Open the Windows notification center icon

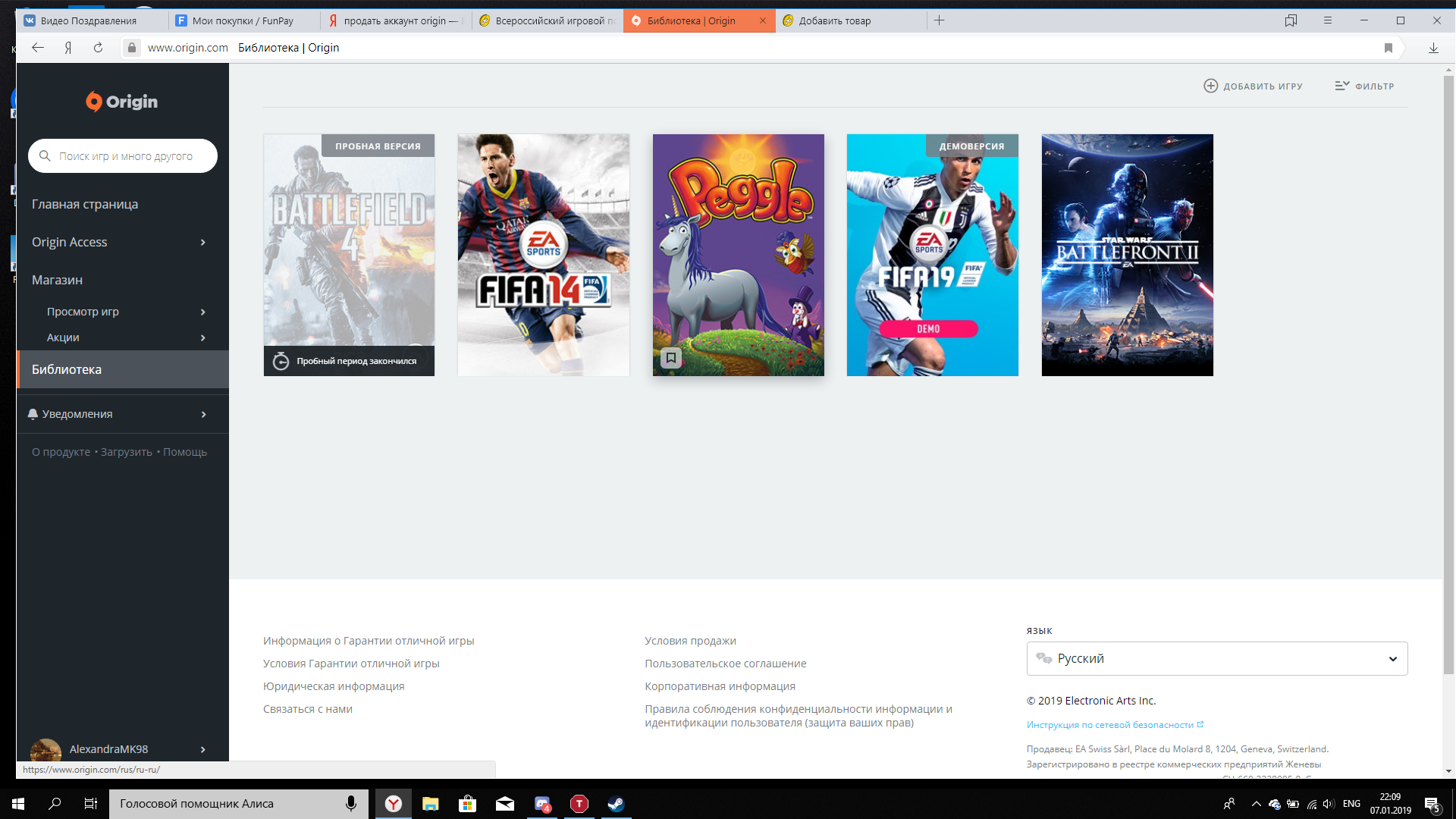pyautogui.click(x=1432, y=804)
